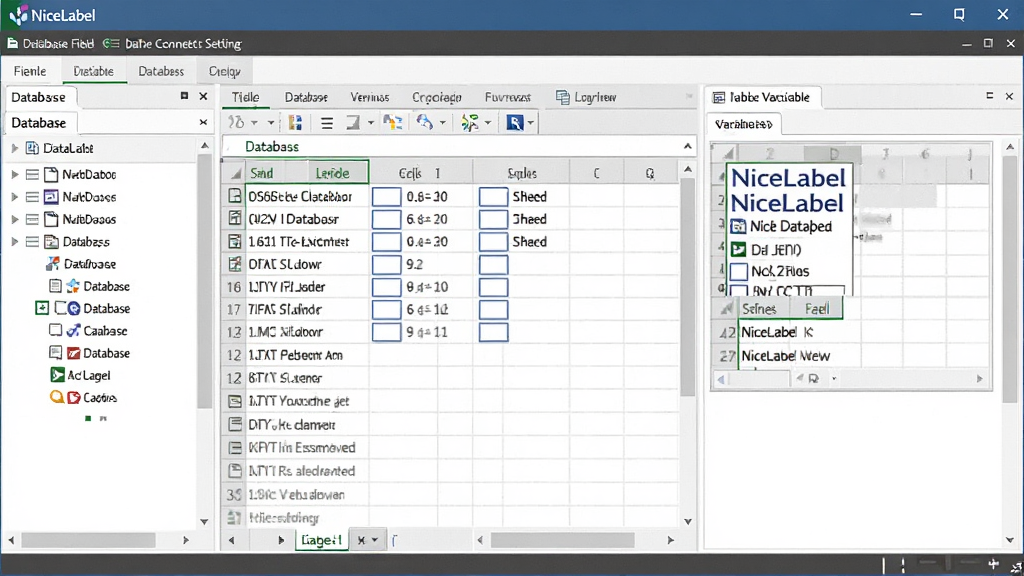This screenshot has height=576, width=1024.
Task: Expand the NatDases tree node
Action: click(x=14, y=197)
